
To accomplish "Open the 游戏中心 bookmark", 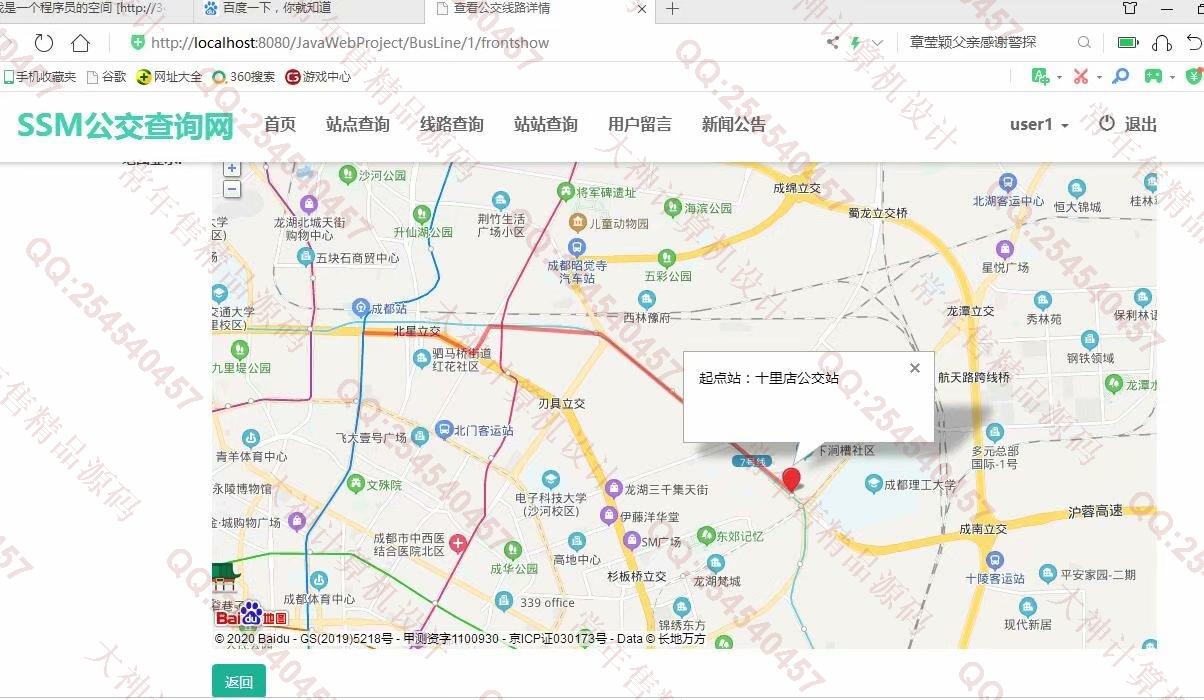I will pos(318,77).
